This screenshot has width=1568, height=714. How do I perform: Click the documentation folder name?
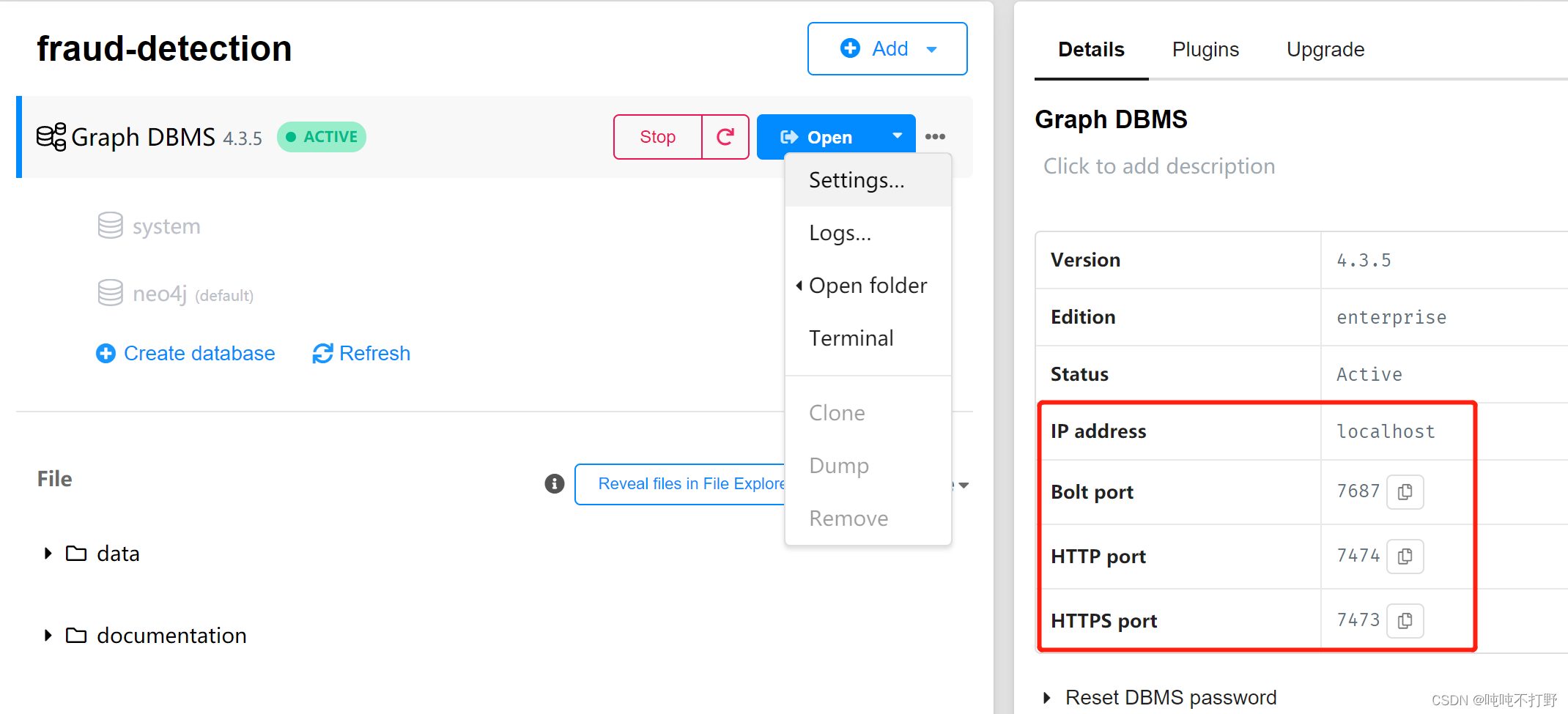(171, 636)
